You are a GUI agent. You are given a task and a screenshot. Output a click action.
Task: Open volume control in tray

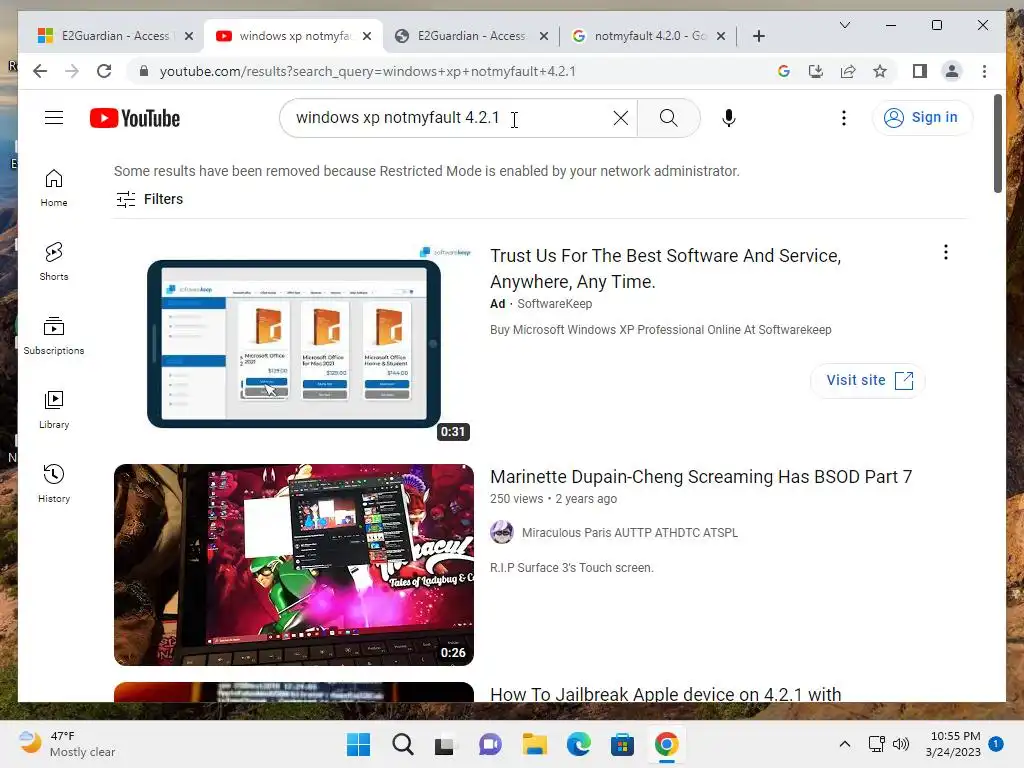(x=901, y=744)
